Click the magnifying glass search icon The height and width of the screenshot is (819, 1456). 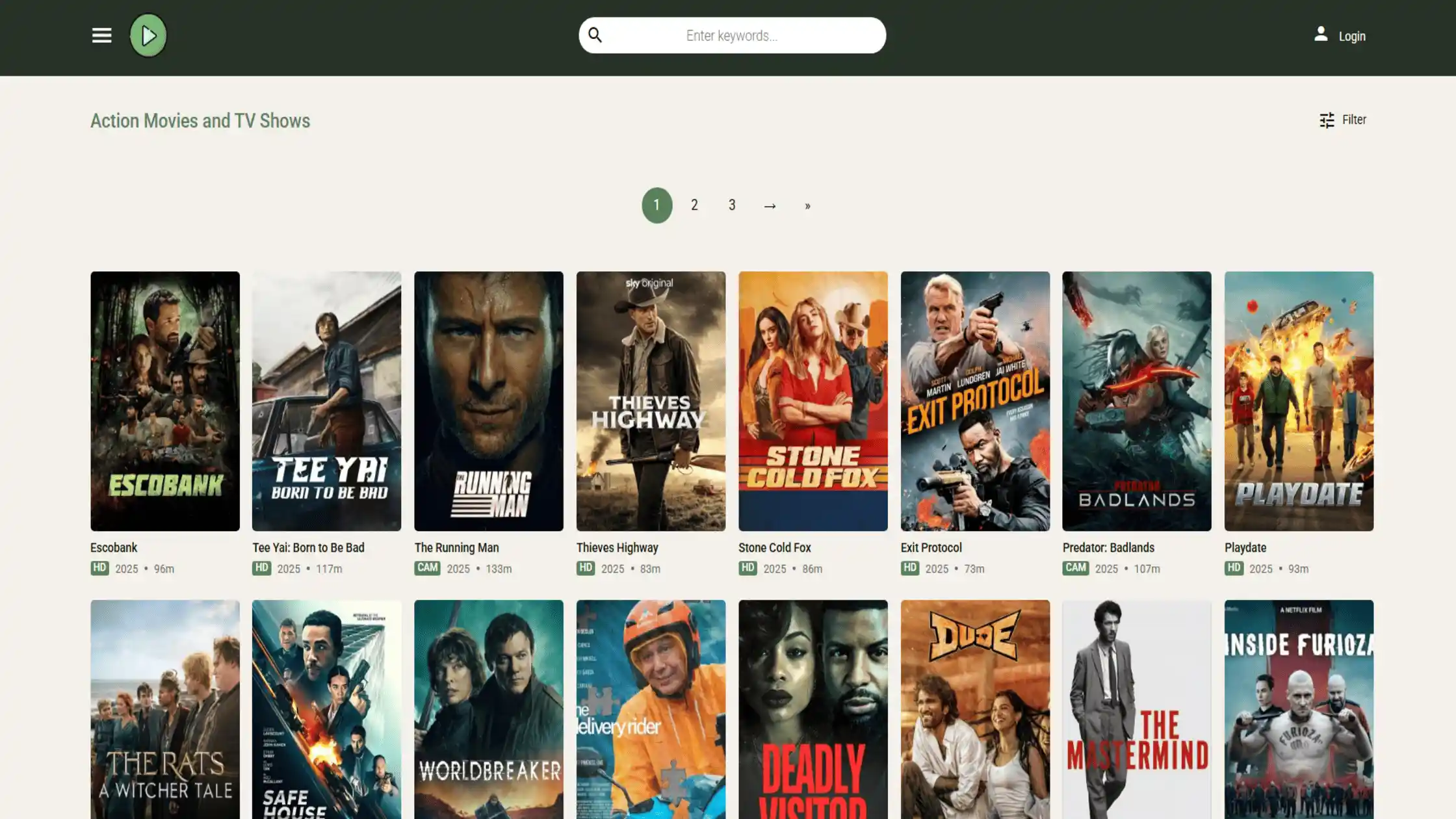click(x=594, y=35)
